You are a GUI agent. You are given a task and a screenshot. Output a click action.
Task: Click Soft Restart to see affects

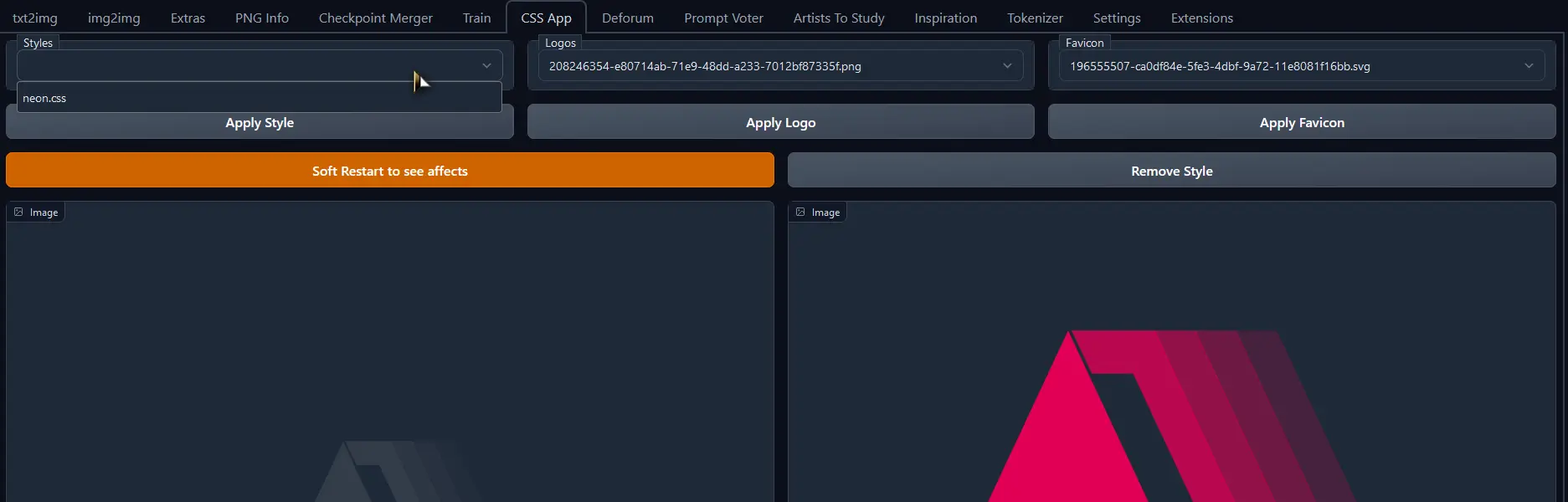pos(390,171)
